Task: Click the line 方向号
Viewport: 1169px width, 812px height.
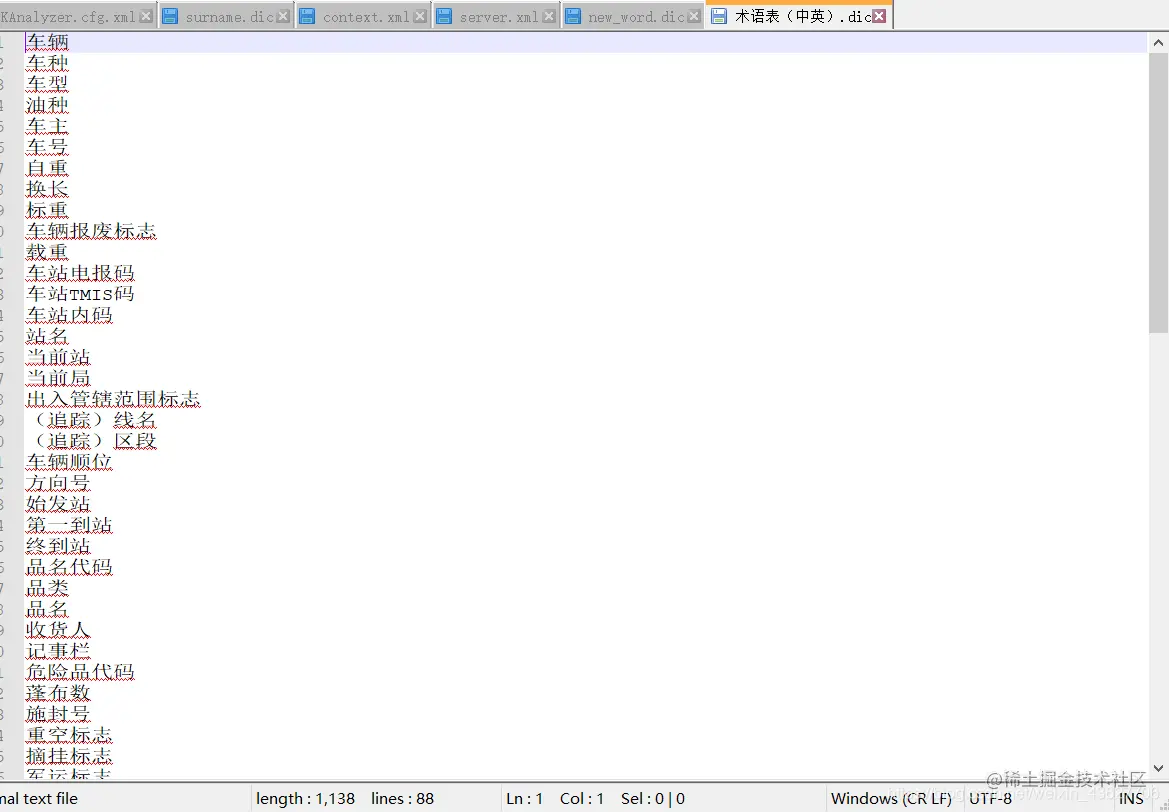Action: coord(58,483)
